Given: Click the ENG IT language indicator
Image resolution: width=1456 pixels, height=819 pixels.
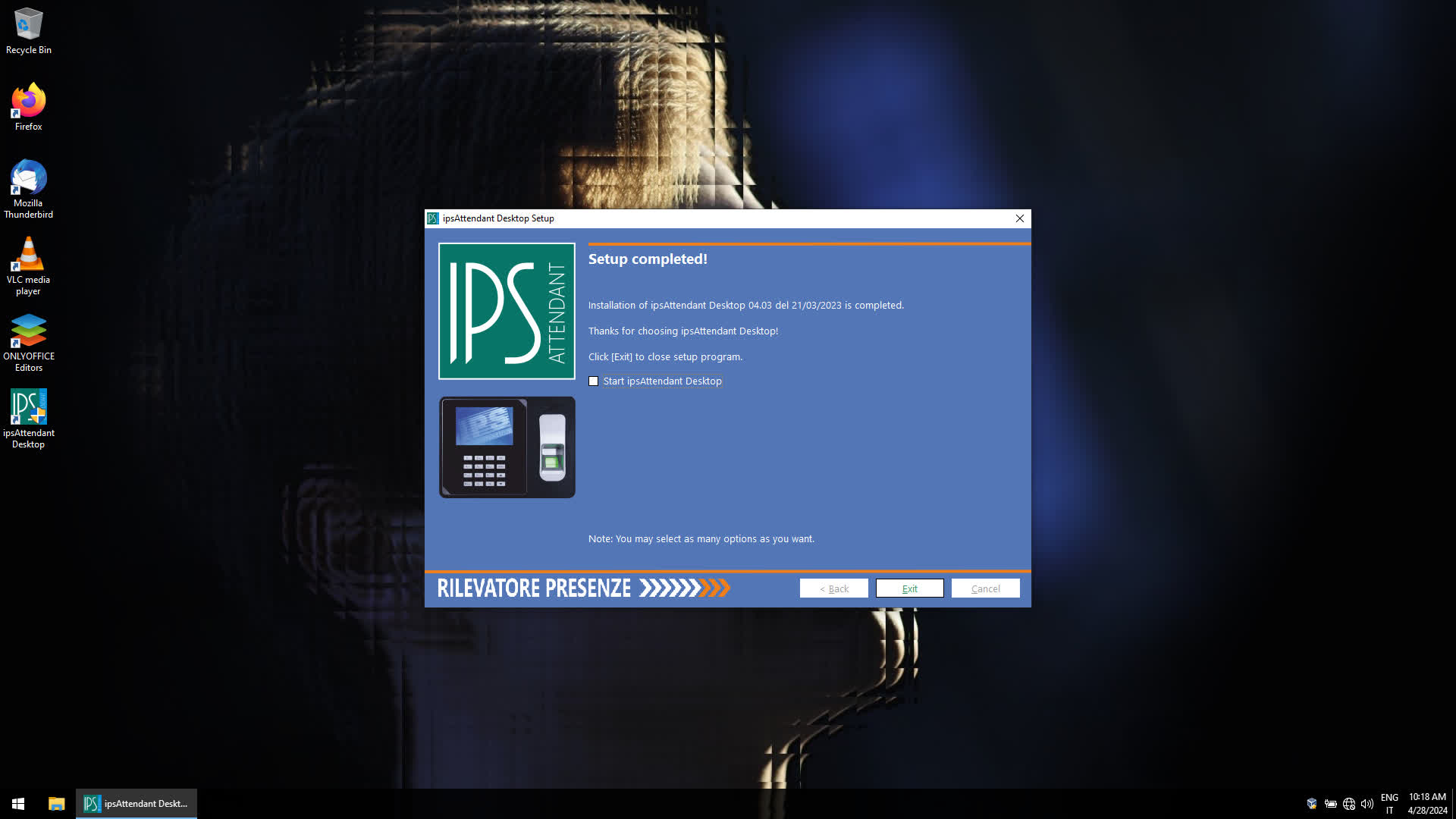Looking at the screenshot, I should point(1389,804).
